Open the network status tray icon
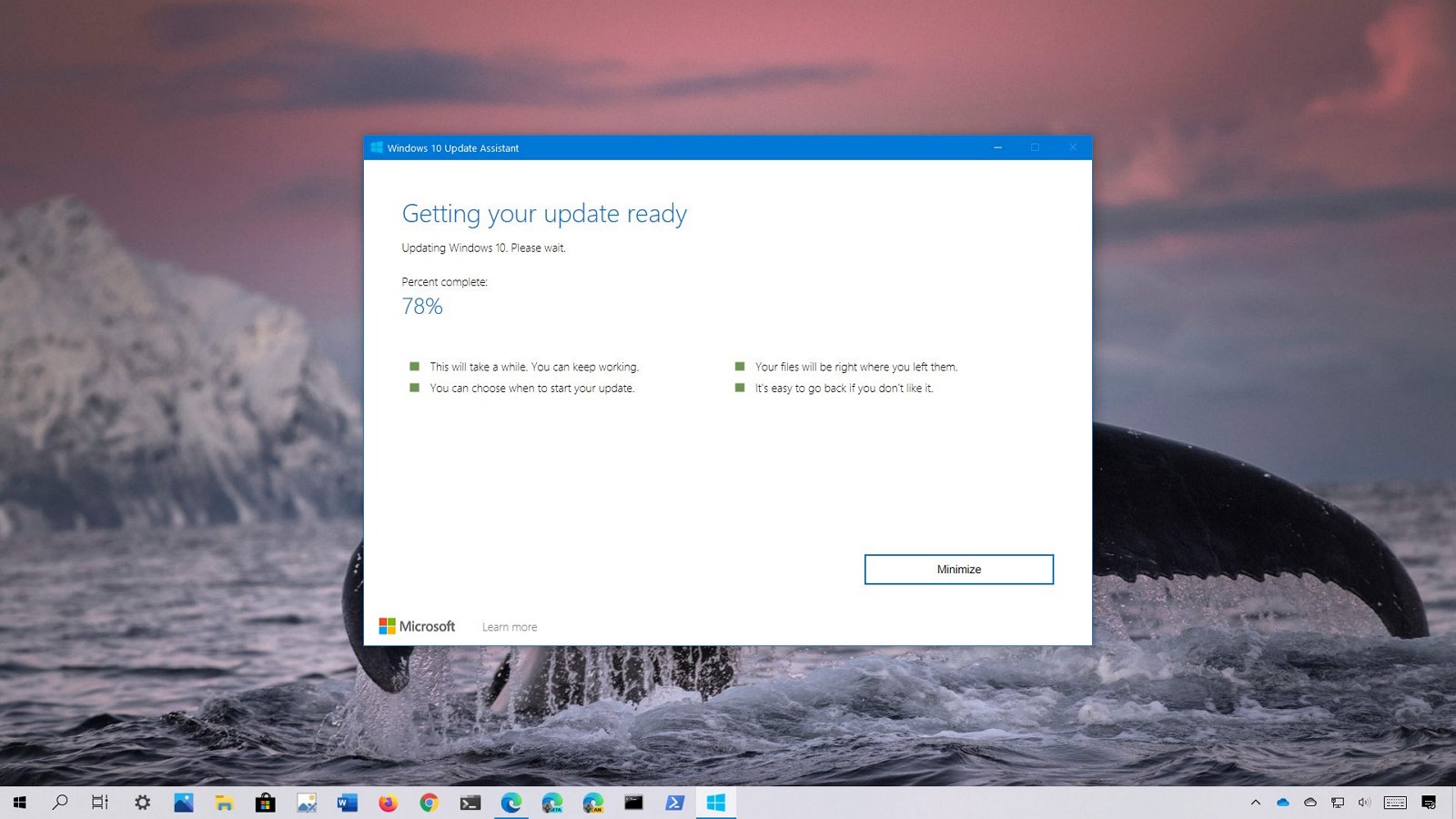Screen dimensions: 1456x819 click(1337, 803)
